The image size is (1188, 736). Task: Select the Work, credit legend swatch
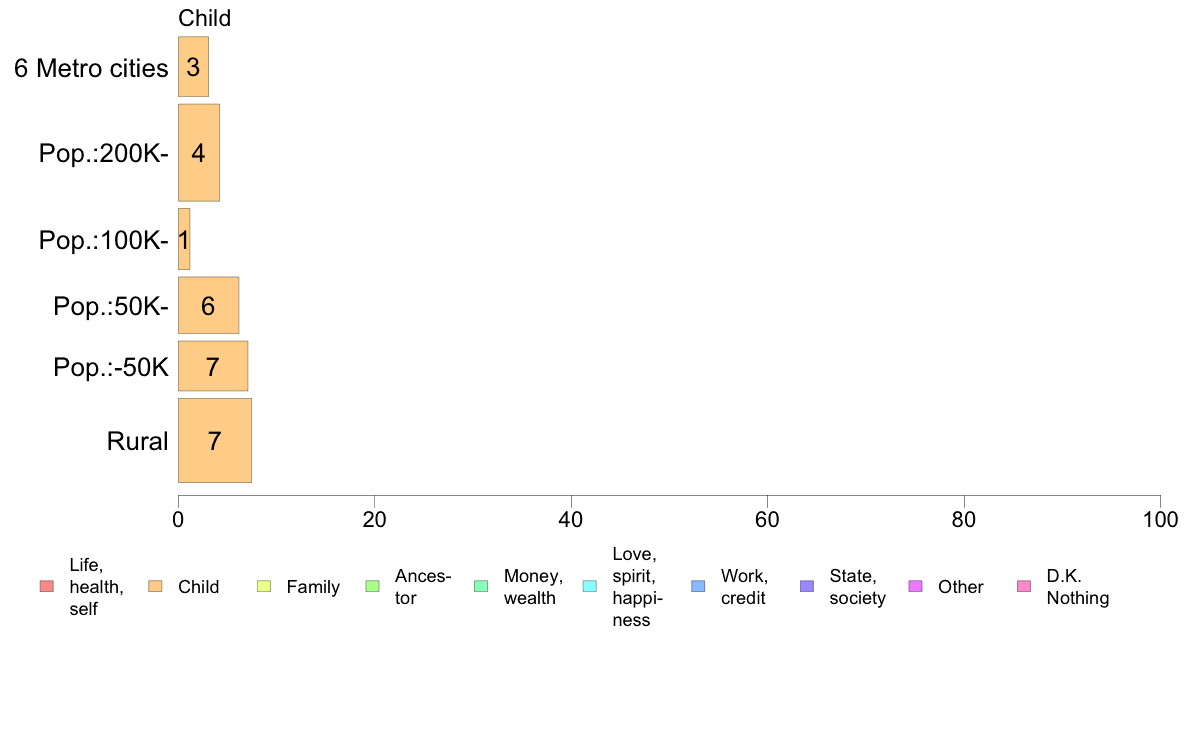(699, 587)
